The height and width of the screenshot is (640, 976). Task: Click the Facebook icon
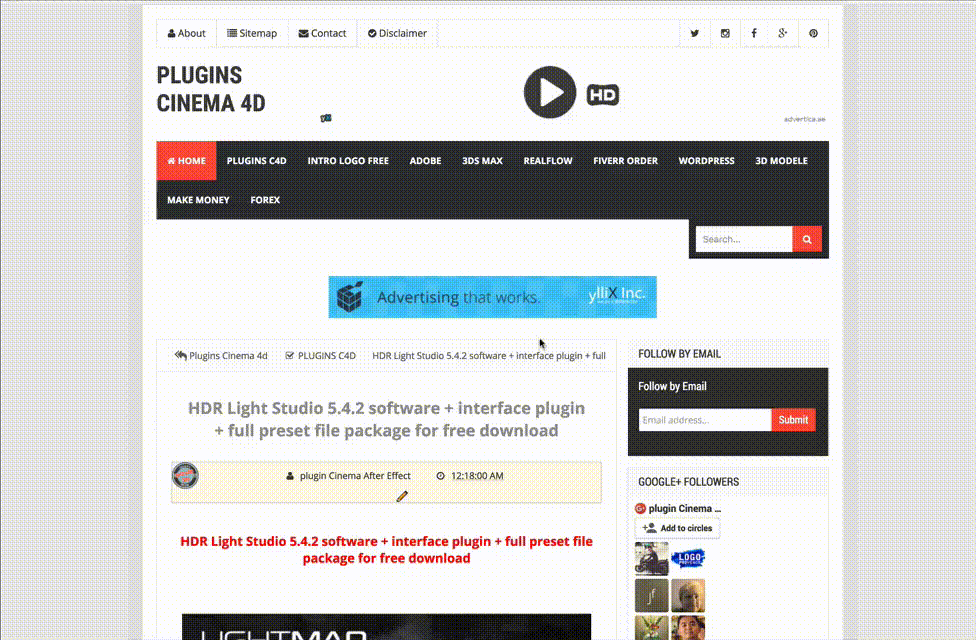tap(754, 33)
